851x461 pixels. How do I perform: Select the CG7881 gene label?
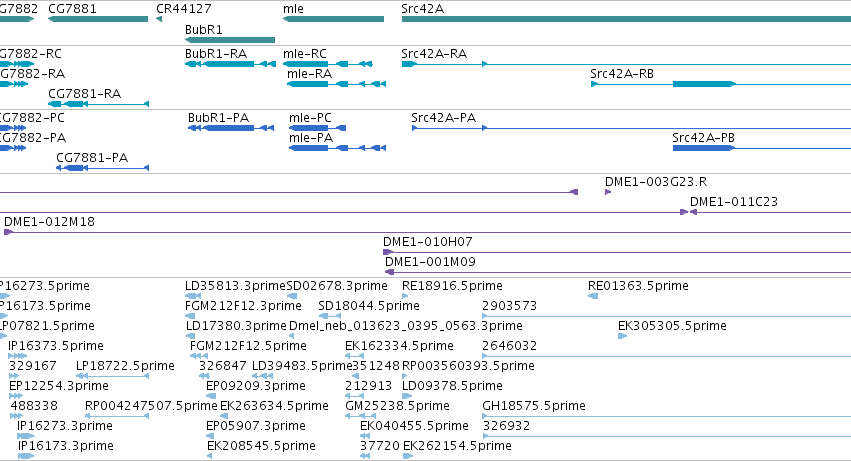(72, 9)
